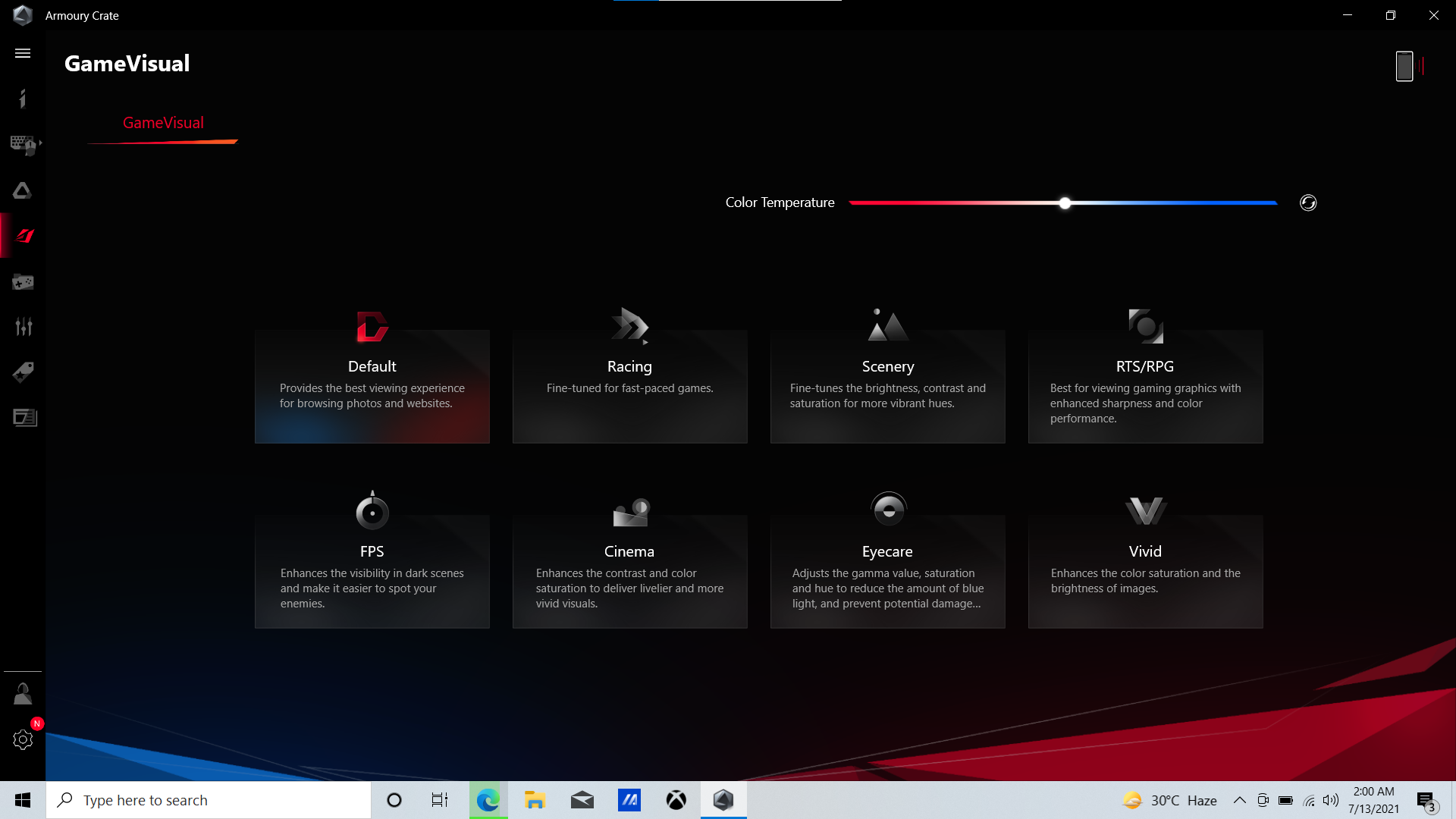Screen dimensions: 1456x819
Task: Open the News sidebar icon
Action: [24, 418]
